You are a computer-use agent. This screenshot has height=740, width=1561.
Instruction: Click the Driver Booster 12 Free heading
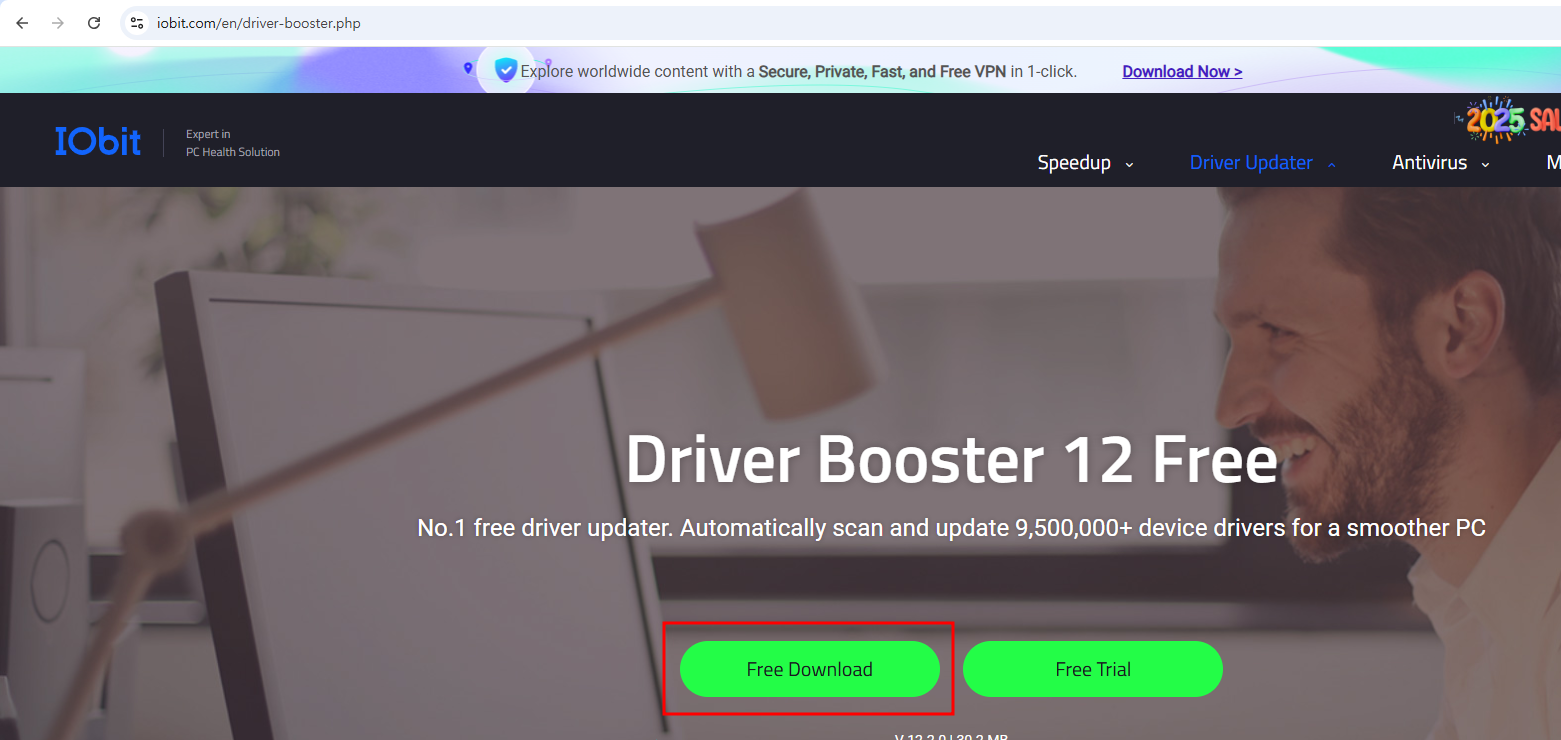coord(951,460)
